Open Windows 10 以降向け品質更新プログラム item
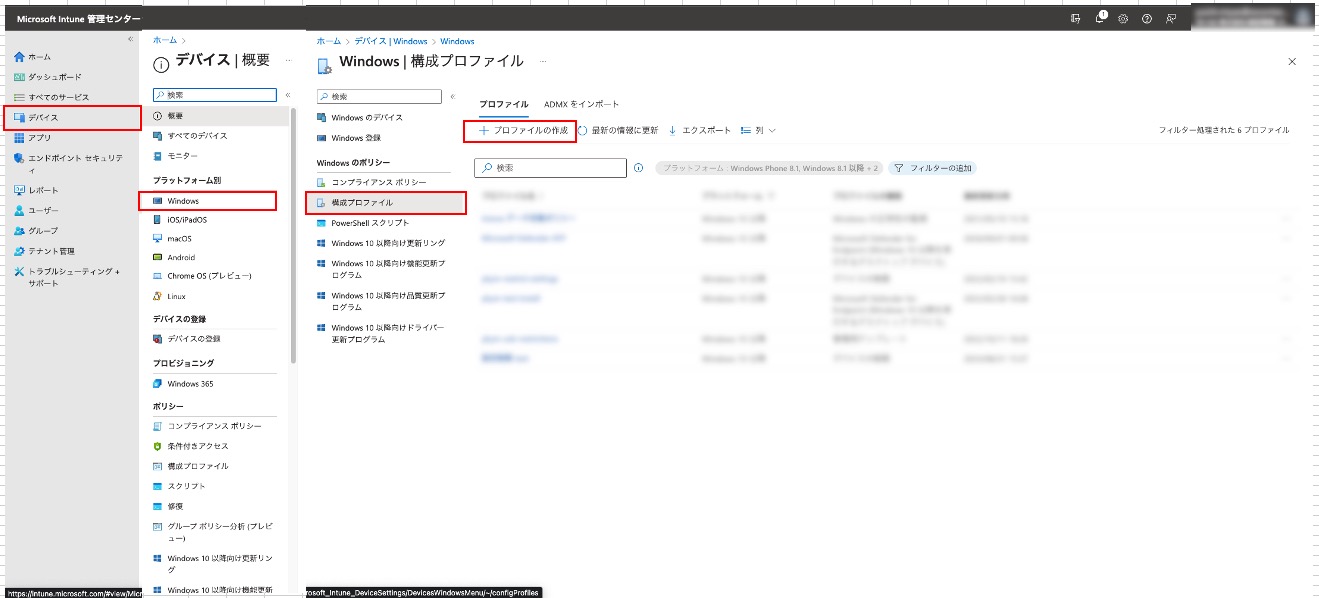 (x=381, y=301)
